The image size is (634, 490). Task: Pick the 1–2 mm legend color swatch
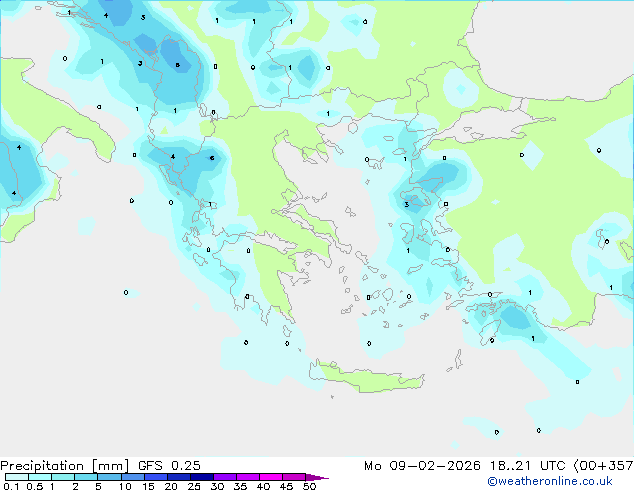pos(63,477)
